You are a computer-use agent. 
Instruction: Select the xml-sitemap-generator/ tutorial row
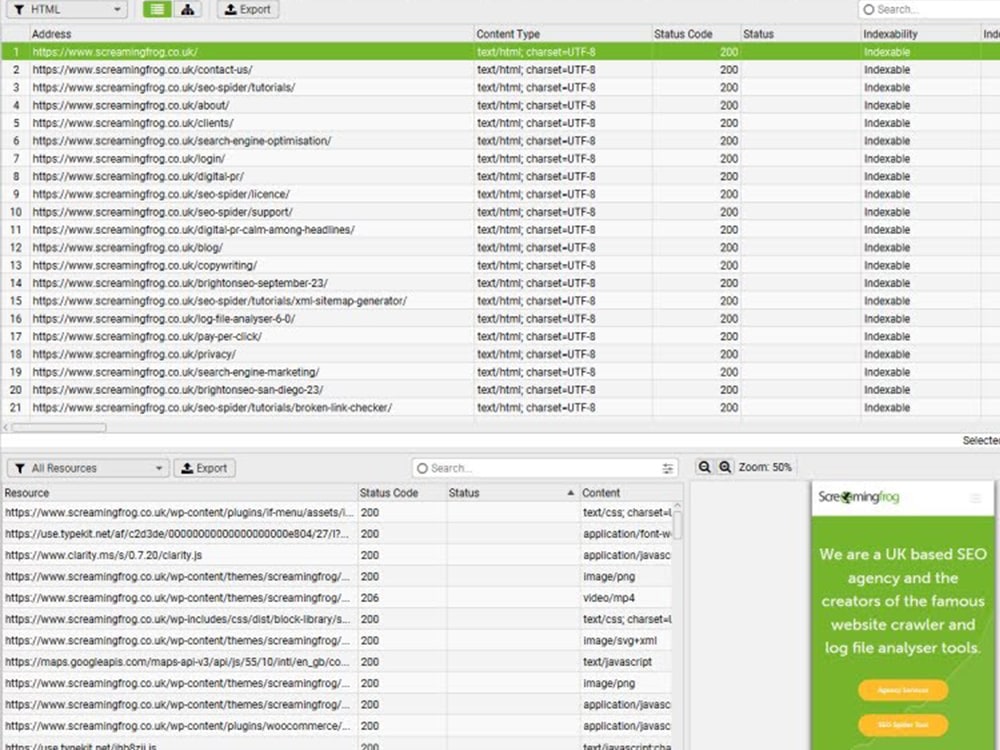(500, 301)
